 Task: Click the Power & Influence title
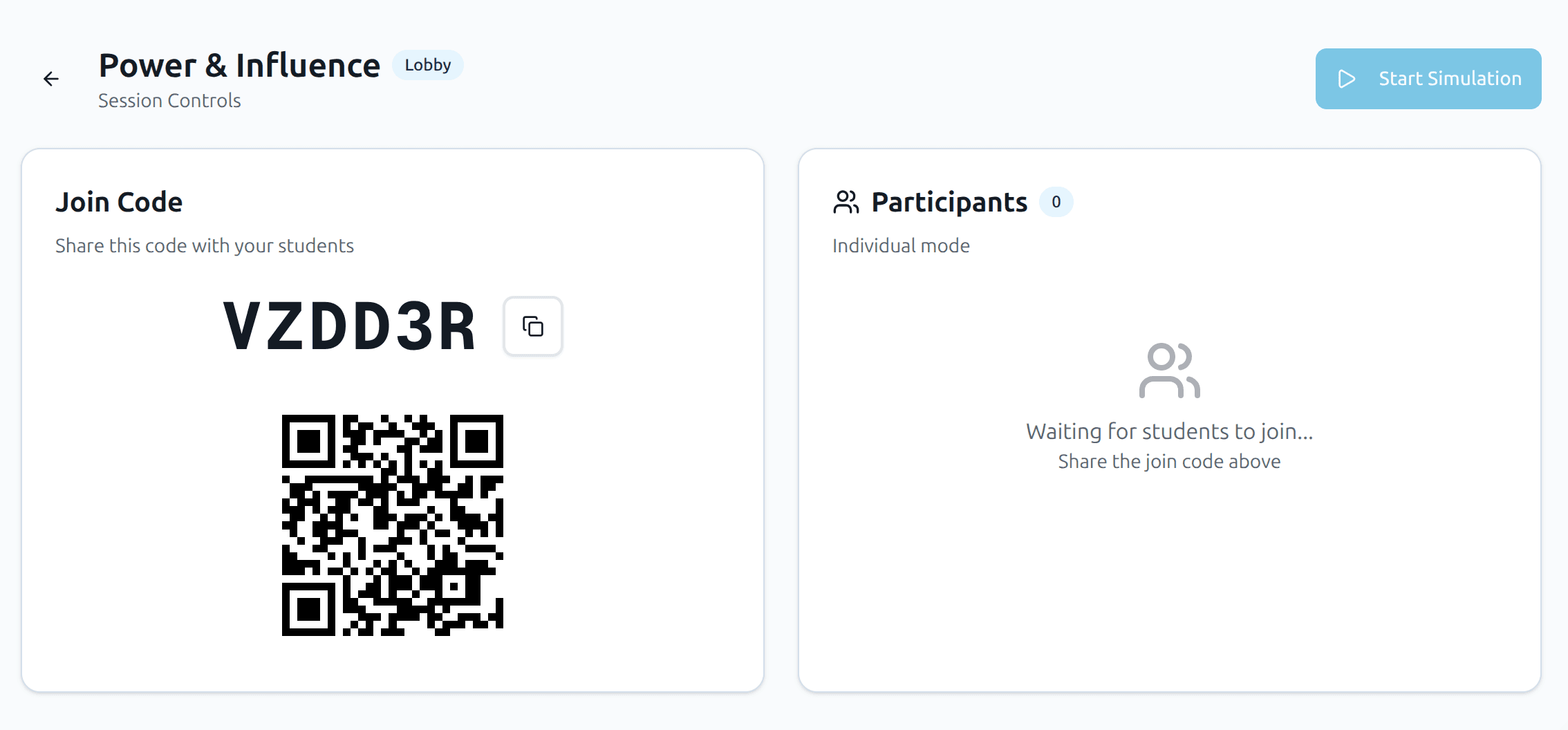(239, 64)
